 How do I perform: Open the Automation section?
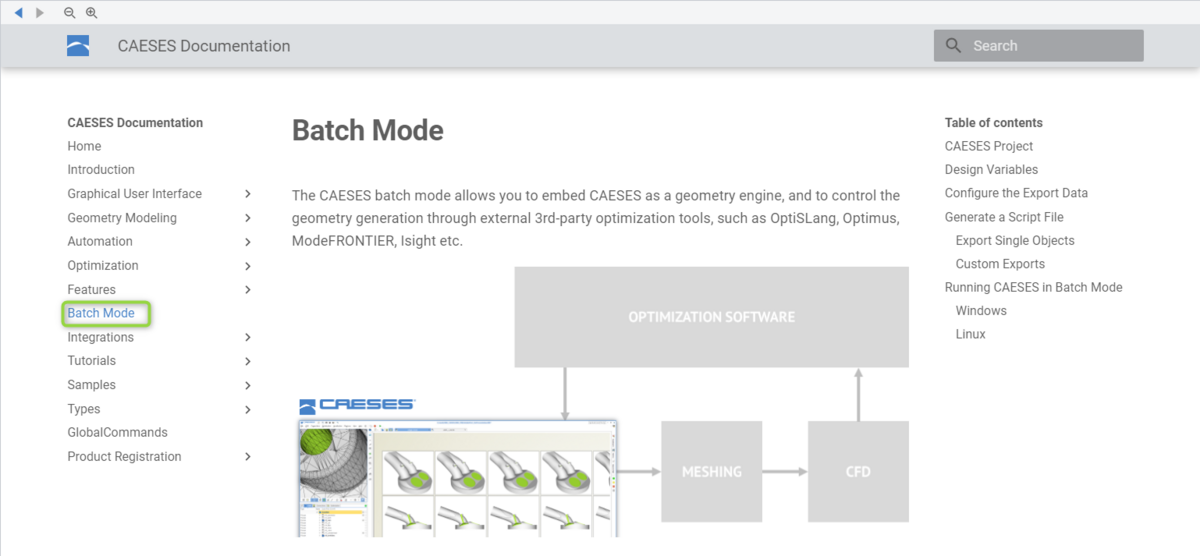pyautogui.click(x=100, y=241)
